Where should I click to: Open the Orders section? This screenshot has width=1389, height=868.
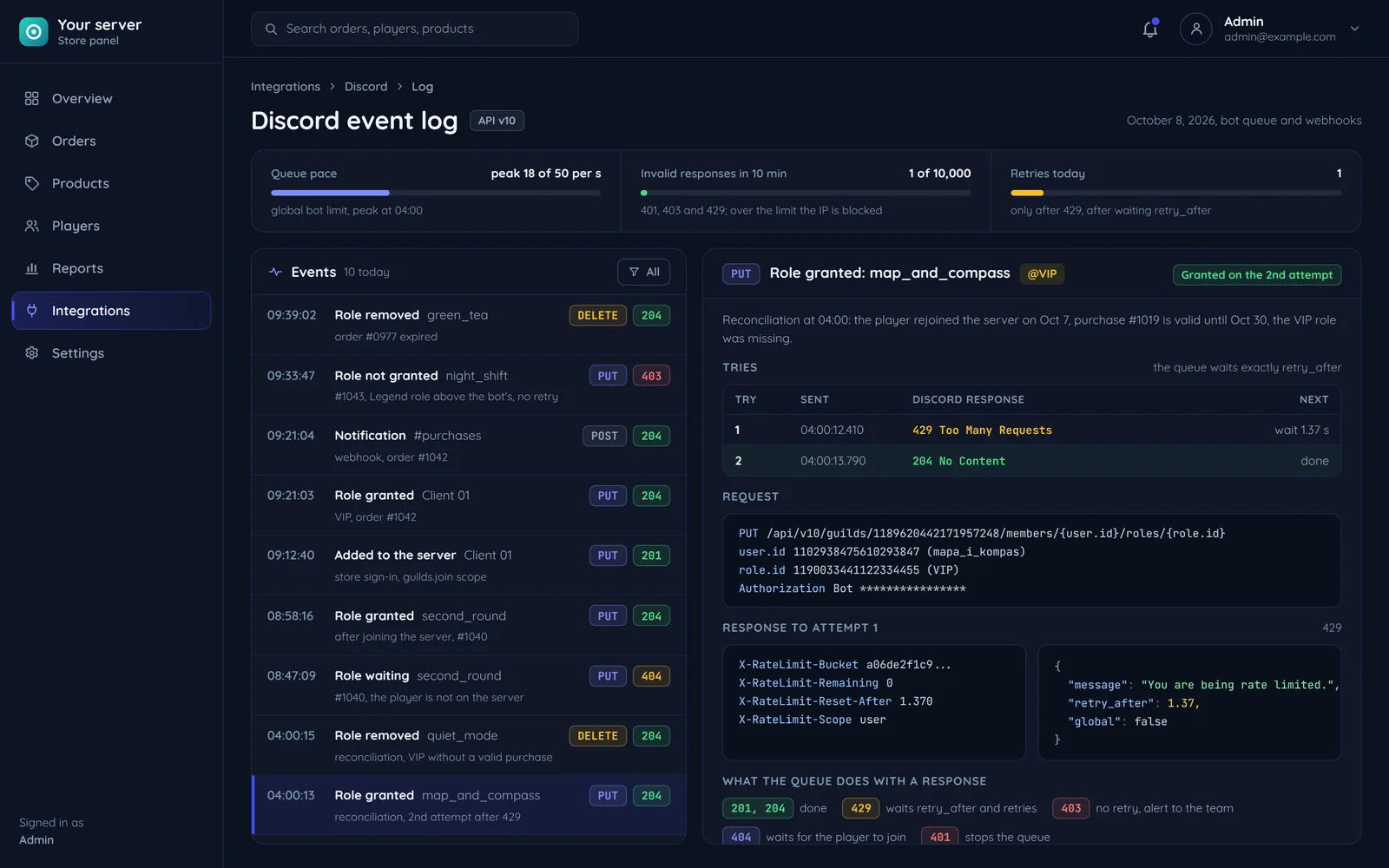point(111,141)
